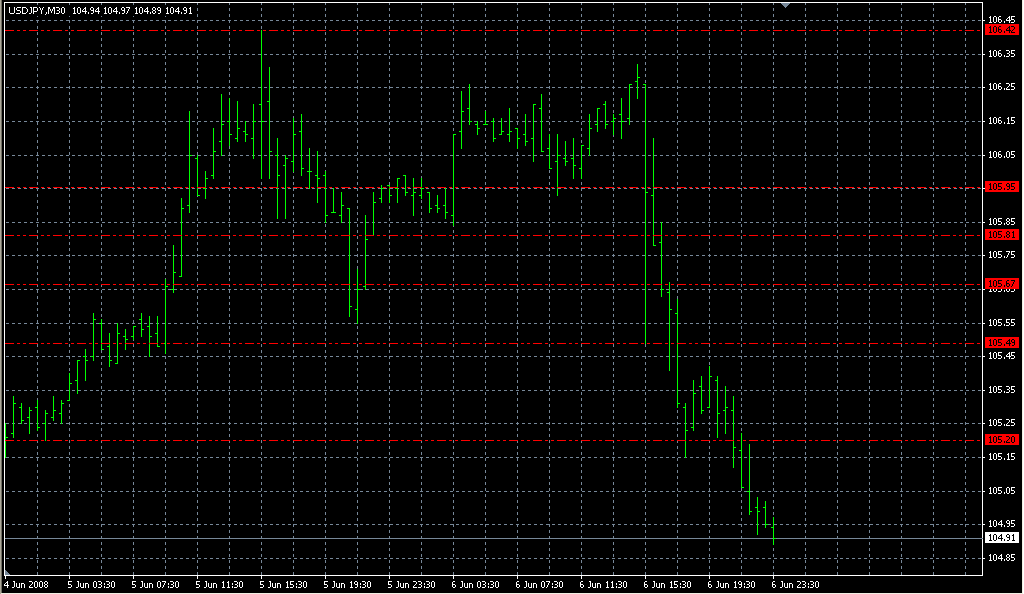The image size is (1024, 594).
Task: Click the 106.05 price scale value
Action: [x=1002, y=155]
